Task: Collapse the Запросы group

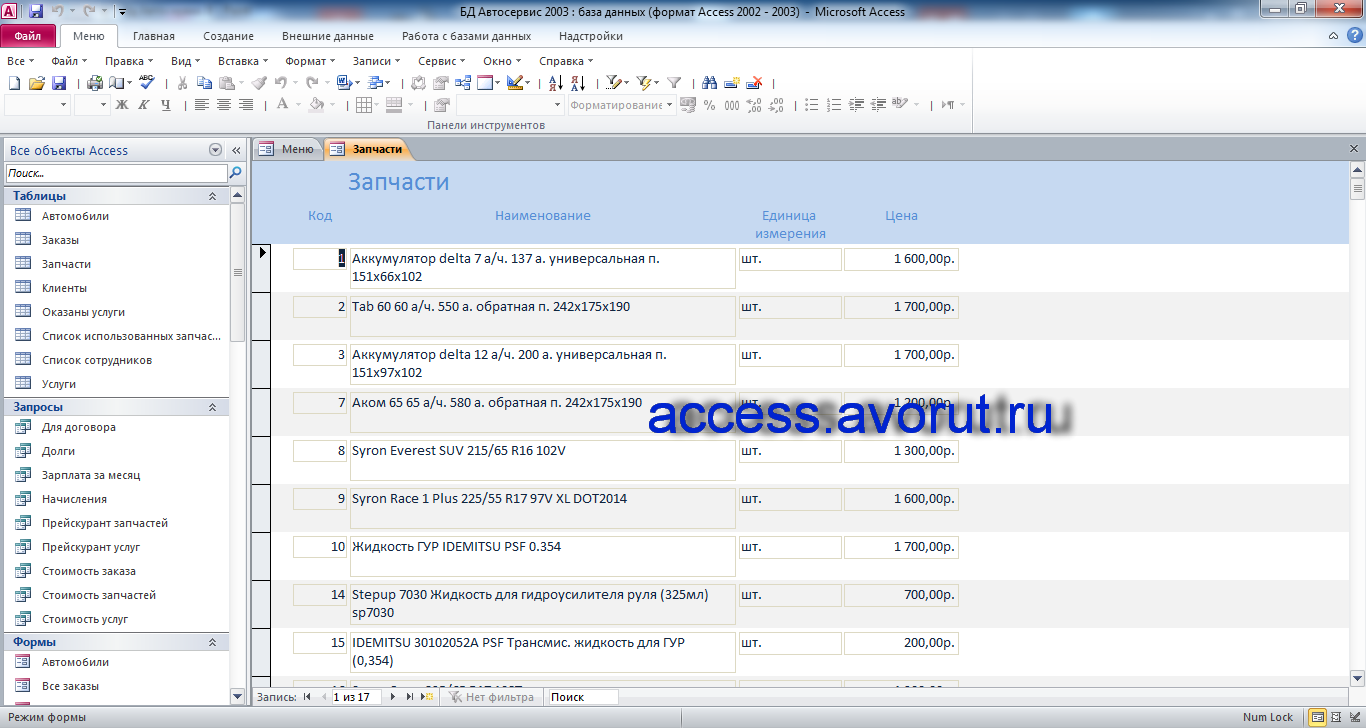Action: click(x=212, y=407)
